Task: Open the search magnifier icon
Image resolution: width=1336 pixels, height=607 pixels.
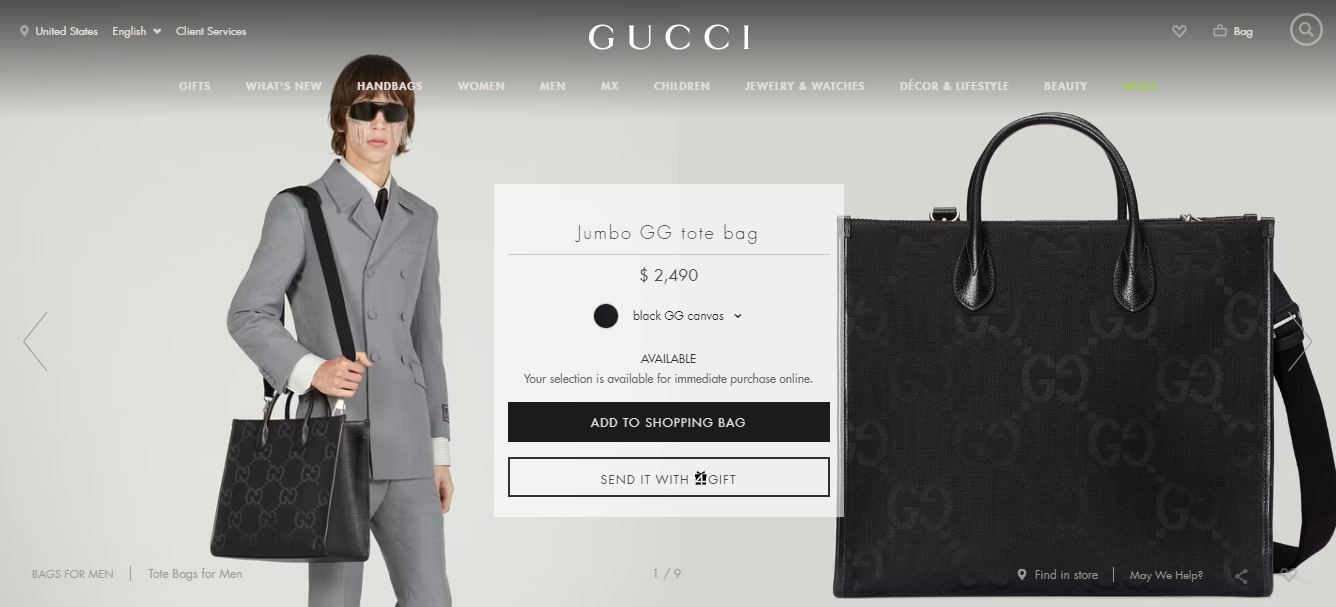Action: [x=1306, y=30]
